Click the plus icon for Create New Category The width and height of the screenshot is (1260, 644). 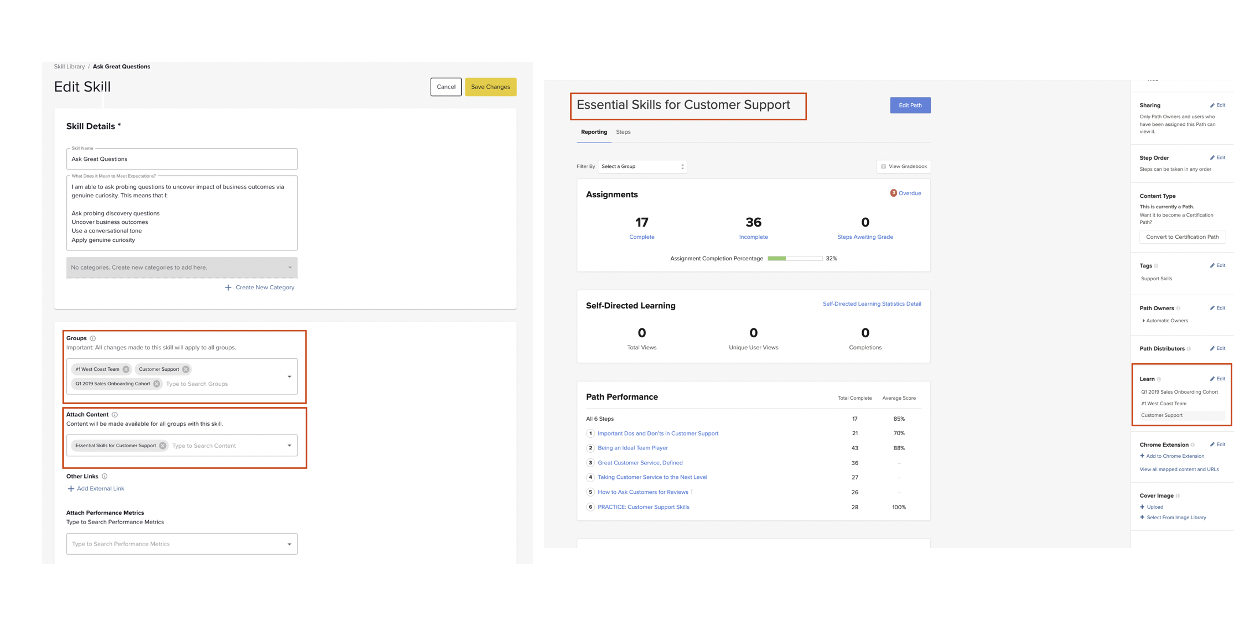(228, 287)
